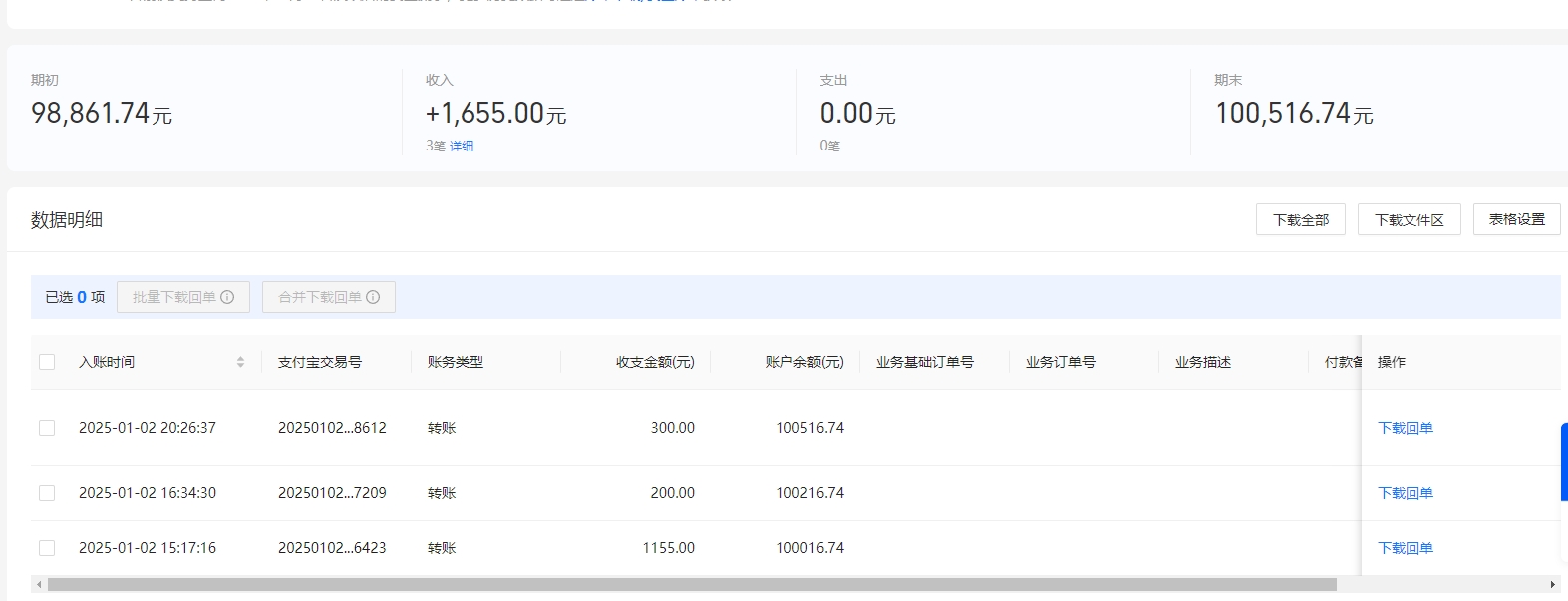Open 表格设置 options

click(x=1516, y=219)
